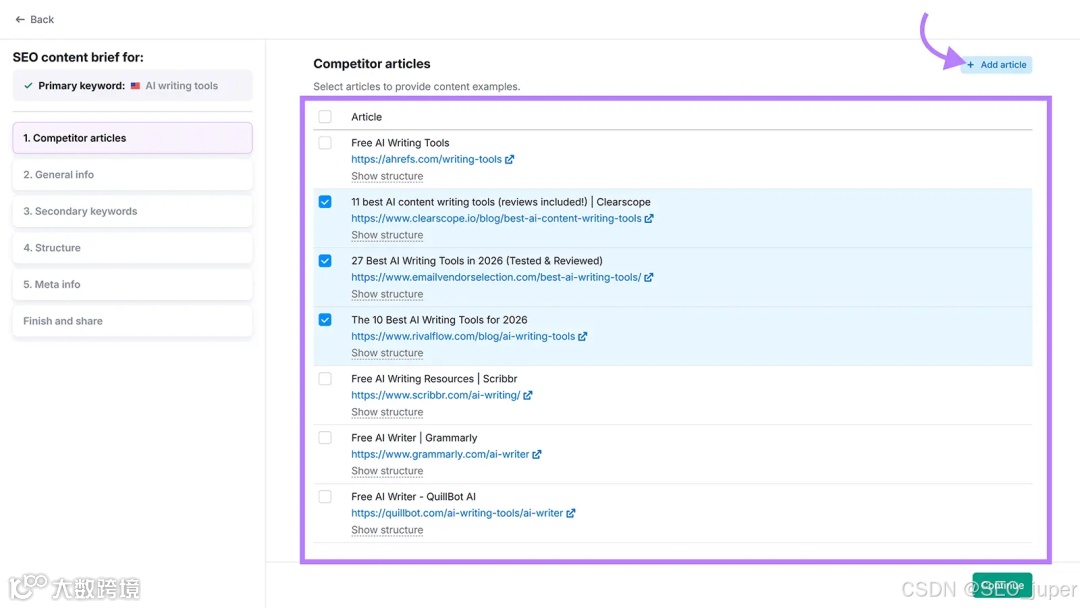The height and width of the screenshot is (608, 1080).
Task: Open the Scribbr ai-writing URL link
Action: pyautogui.click(x=435, y=396)
